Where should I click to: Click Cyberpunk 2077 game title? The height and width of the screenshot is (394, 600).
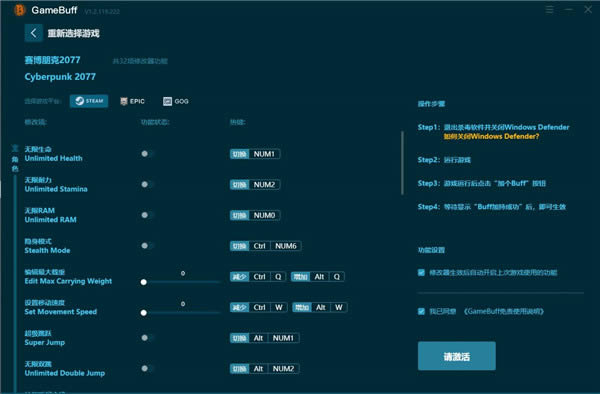click(60, 77)
